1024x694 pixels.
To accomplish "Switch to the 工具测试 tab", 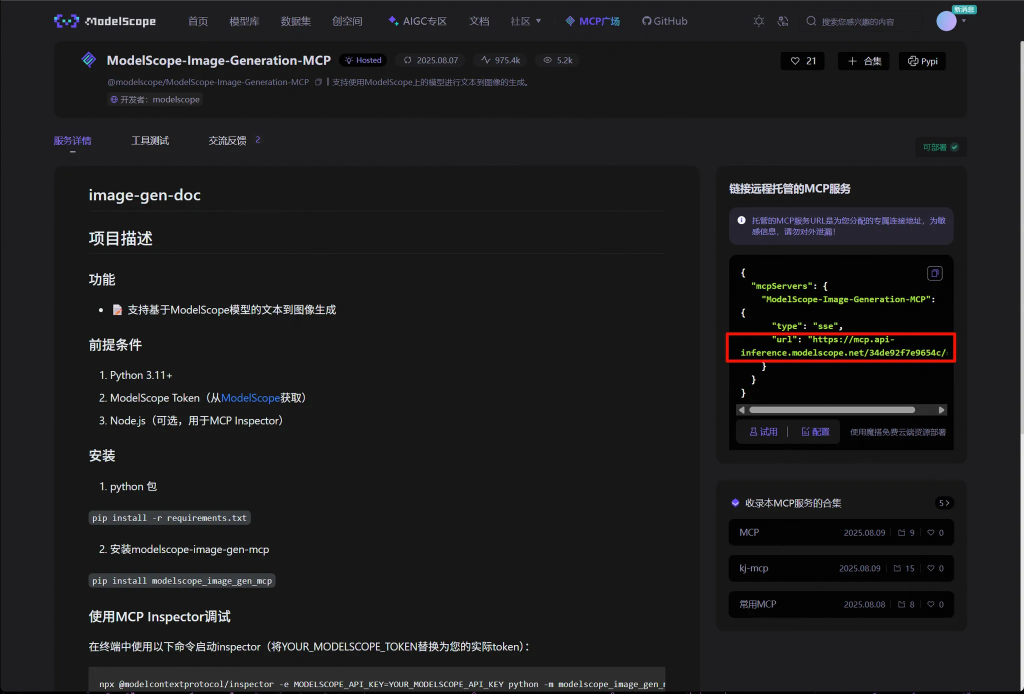I will tap(150, 140).
